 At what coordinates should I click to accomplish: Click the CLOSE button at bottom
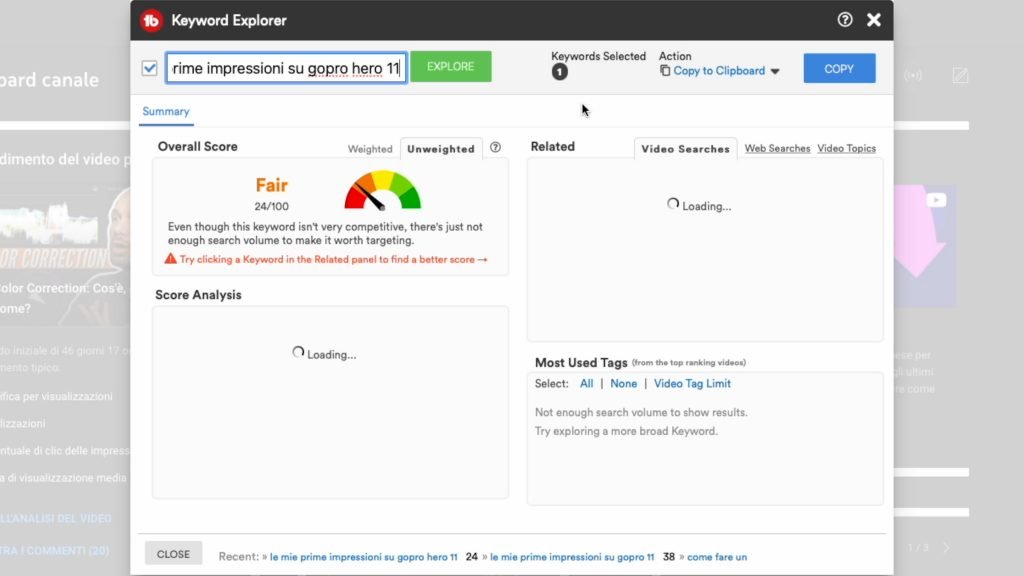173,554
